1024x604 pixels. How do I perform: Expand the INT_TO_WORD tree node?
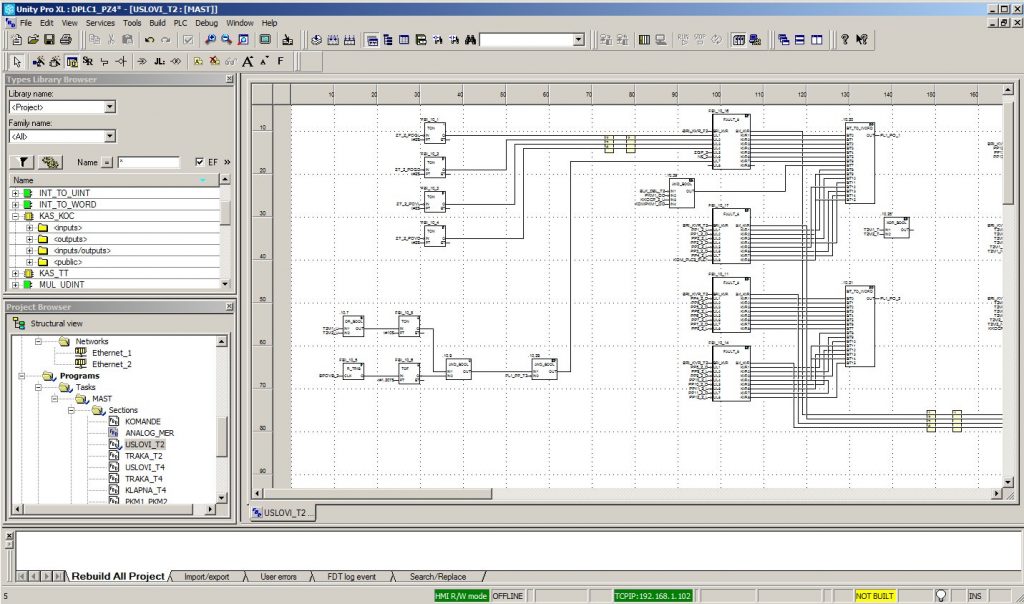pyautogui.click(x=15, y=205)
